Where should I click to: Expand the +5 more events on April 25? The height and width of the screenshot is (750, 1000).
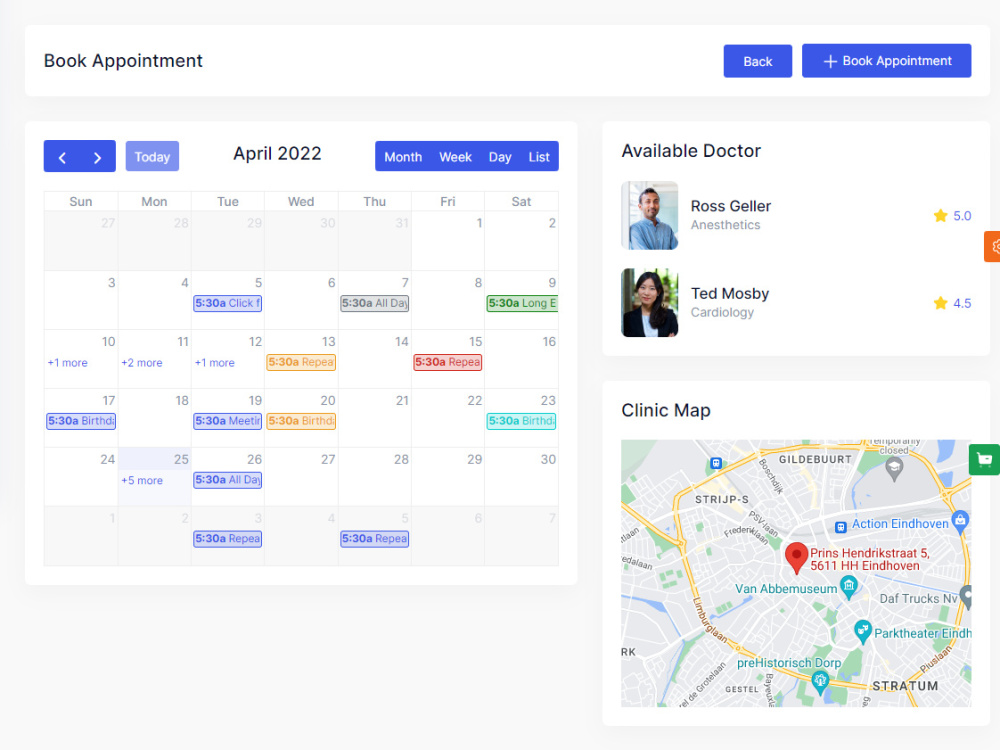pos(141,480)
